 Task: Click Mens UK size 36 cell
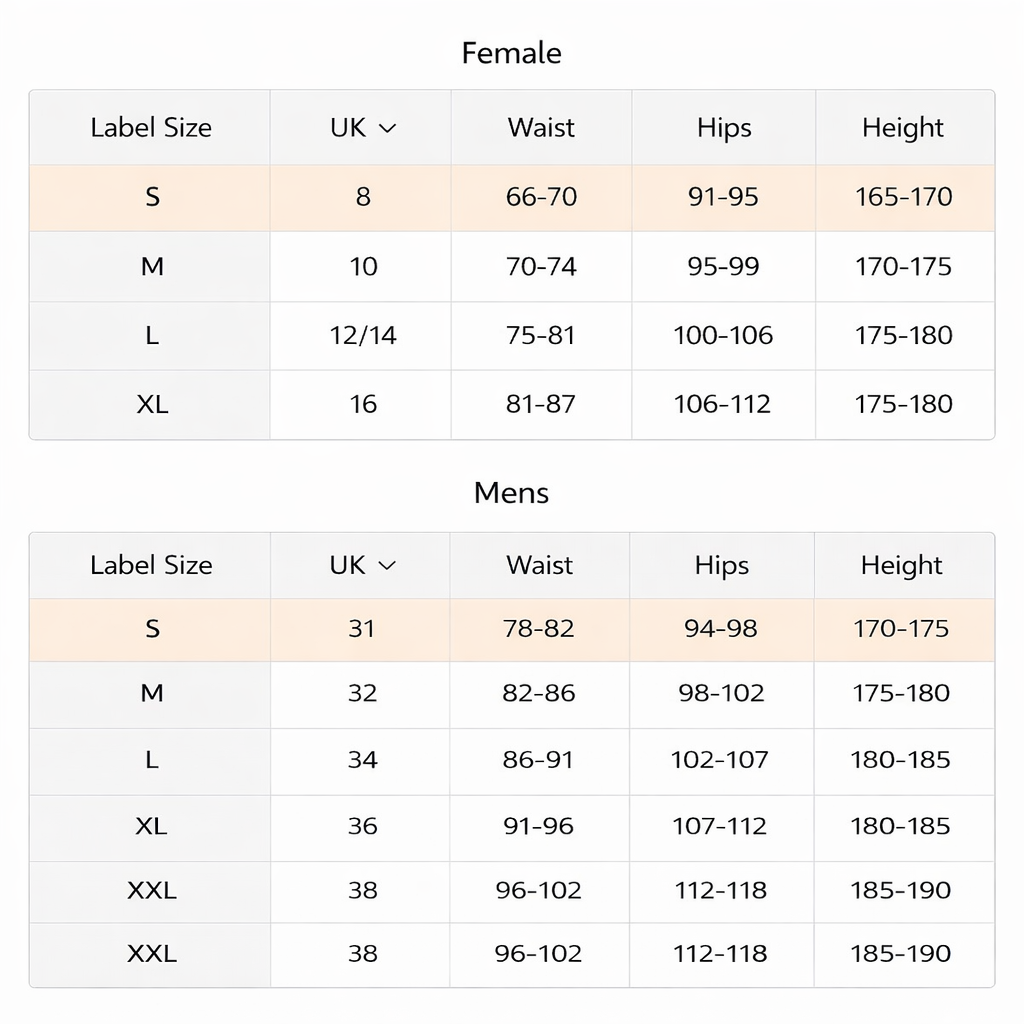pos(360,827)
